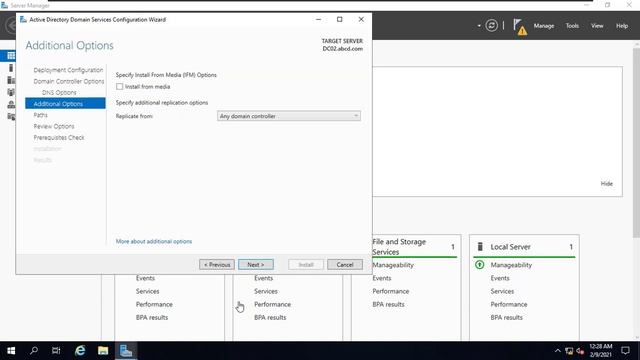Select Domain Controller Options step
Screen dimensions: 640x360
pos(69,81)
